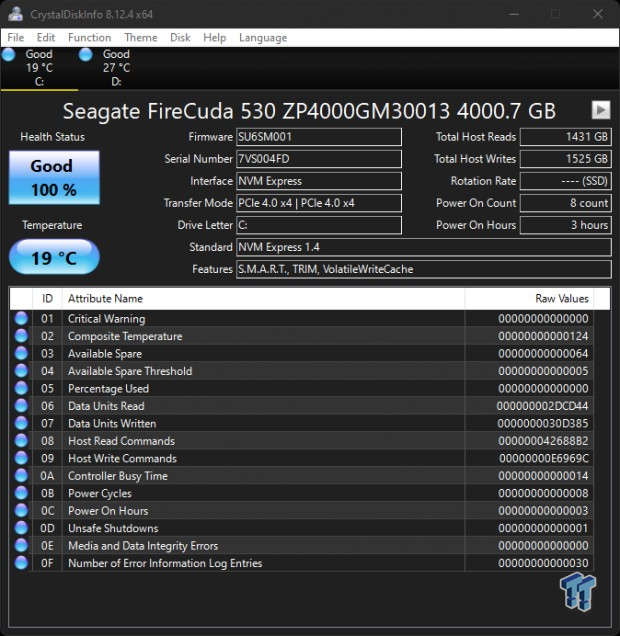Open the Help menu
Screen dimensions: 620x636
coord(215,38)
